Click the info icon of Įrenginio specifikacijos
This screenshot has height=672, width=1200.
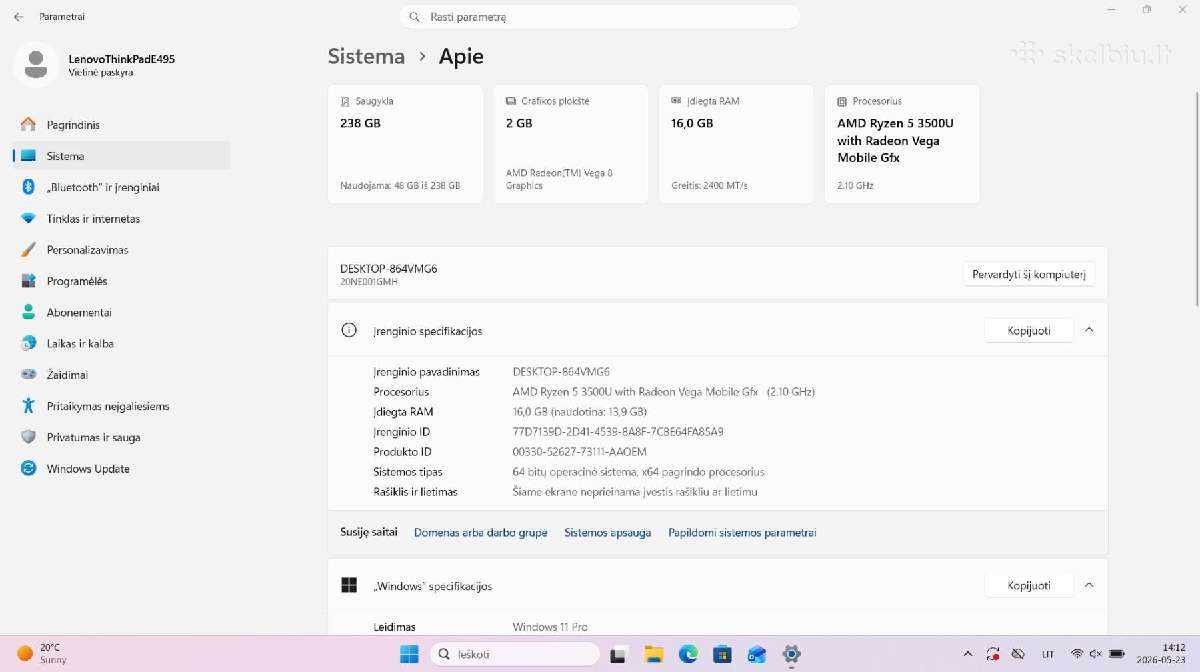click(349, 330)
